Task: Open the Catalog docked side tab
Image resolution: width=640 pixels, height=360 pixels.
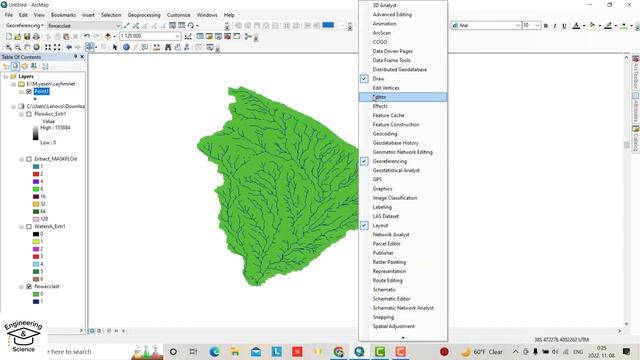Action: 636,139
